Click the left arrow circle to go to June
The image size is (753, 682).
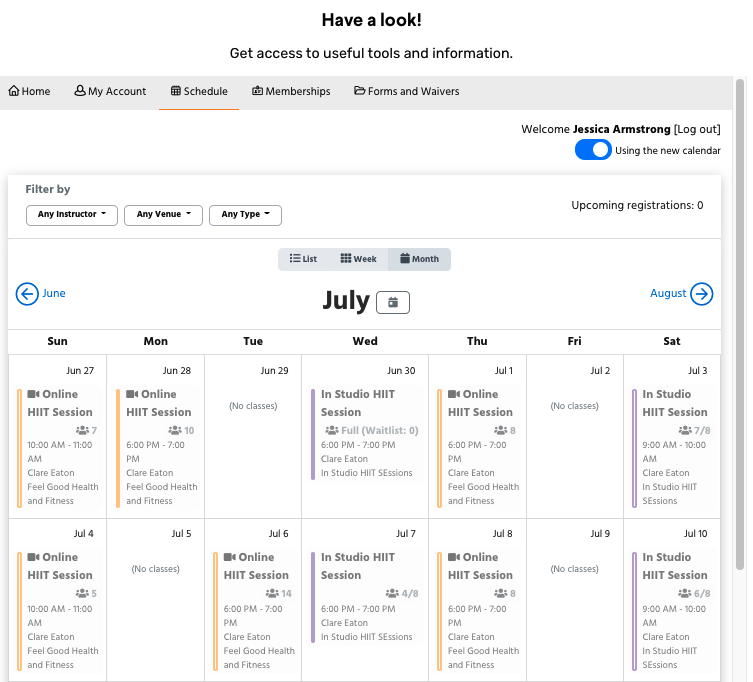pos(27,293)
